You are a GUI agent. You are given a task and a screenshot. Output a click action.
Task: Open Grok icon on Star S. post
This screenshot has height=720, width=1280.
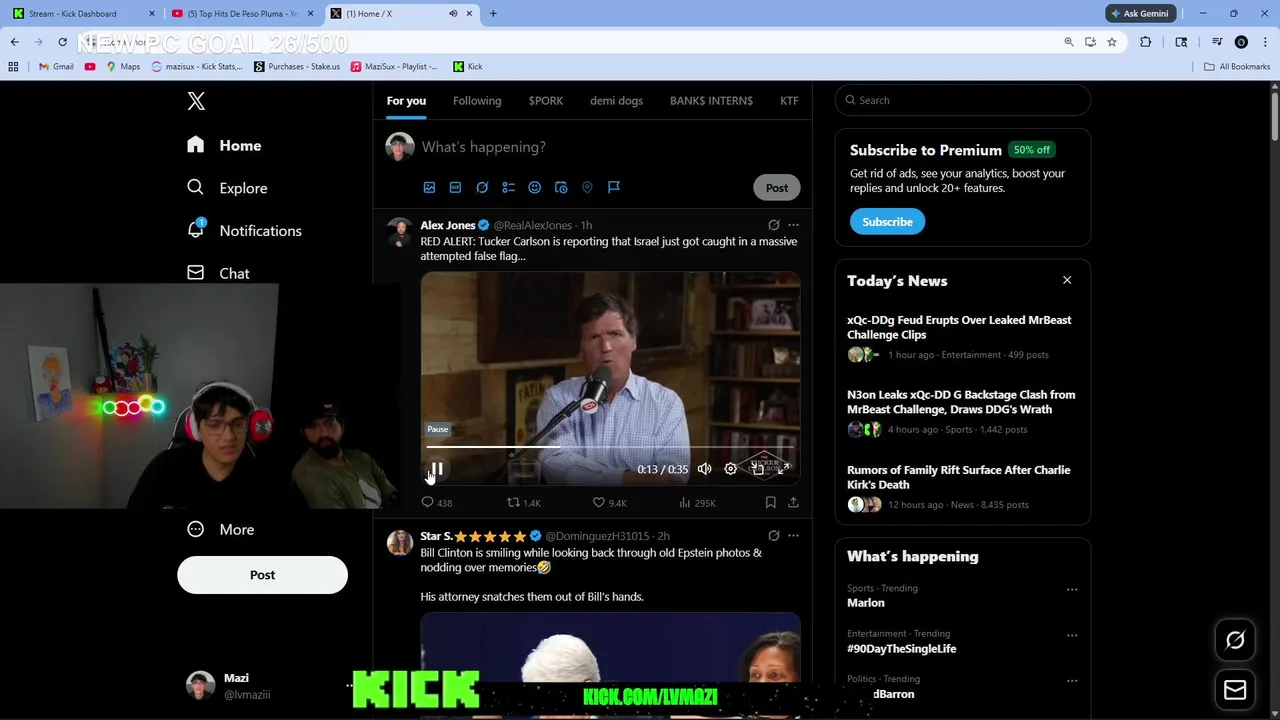tap(773, 536)
